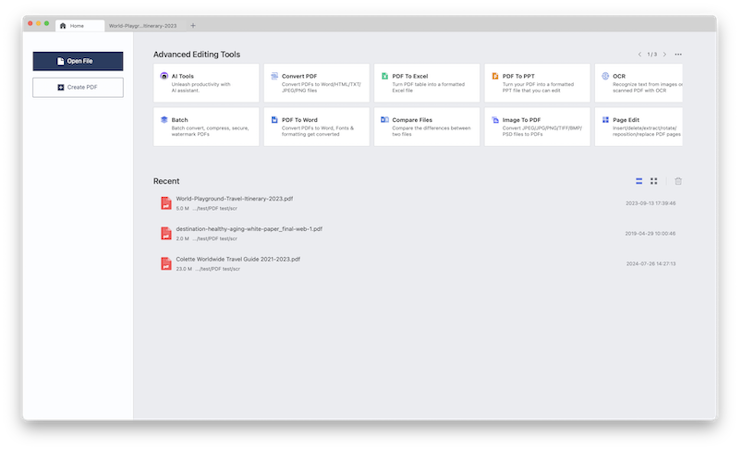Select the PDF To Word icon
Screen dimensions: 739x450
coord(274,120)
